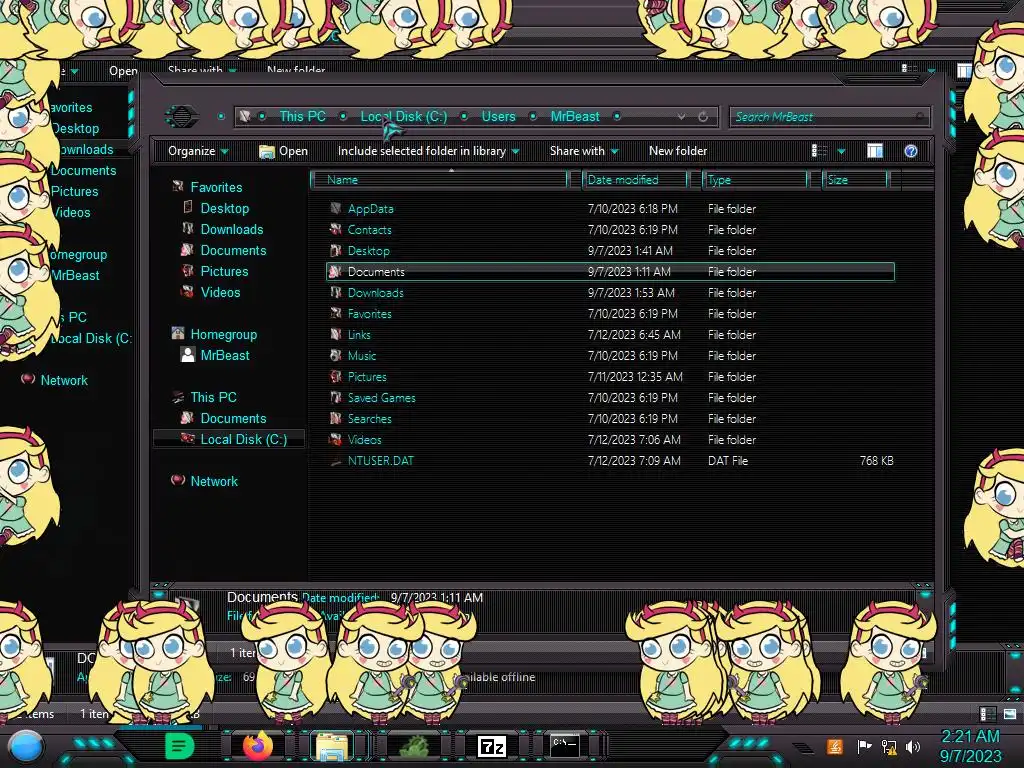Sort by Date modified column header
This screenshot has width=1024, height=768.
pos(635,180)
